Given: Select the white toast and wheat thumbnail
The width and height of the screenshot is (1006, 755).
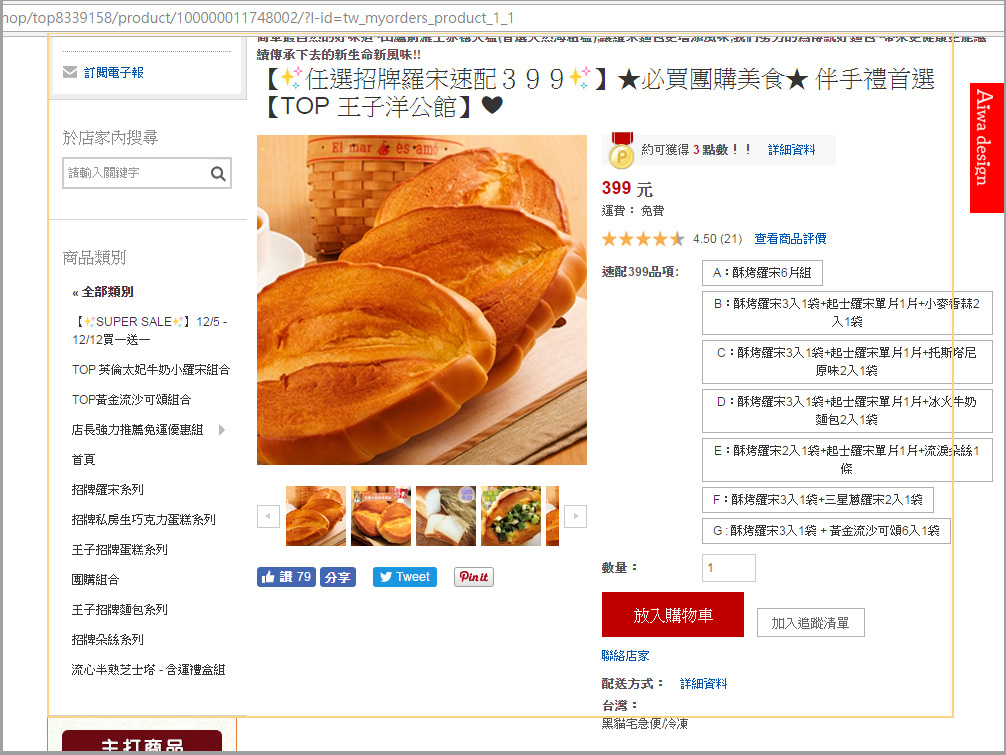Looking at the screenshot, I should pos(446,516).
